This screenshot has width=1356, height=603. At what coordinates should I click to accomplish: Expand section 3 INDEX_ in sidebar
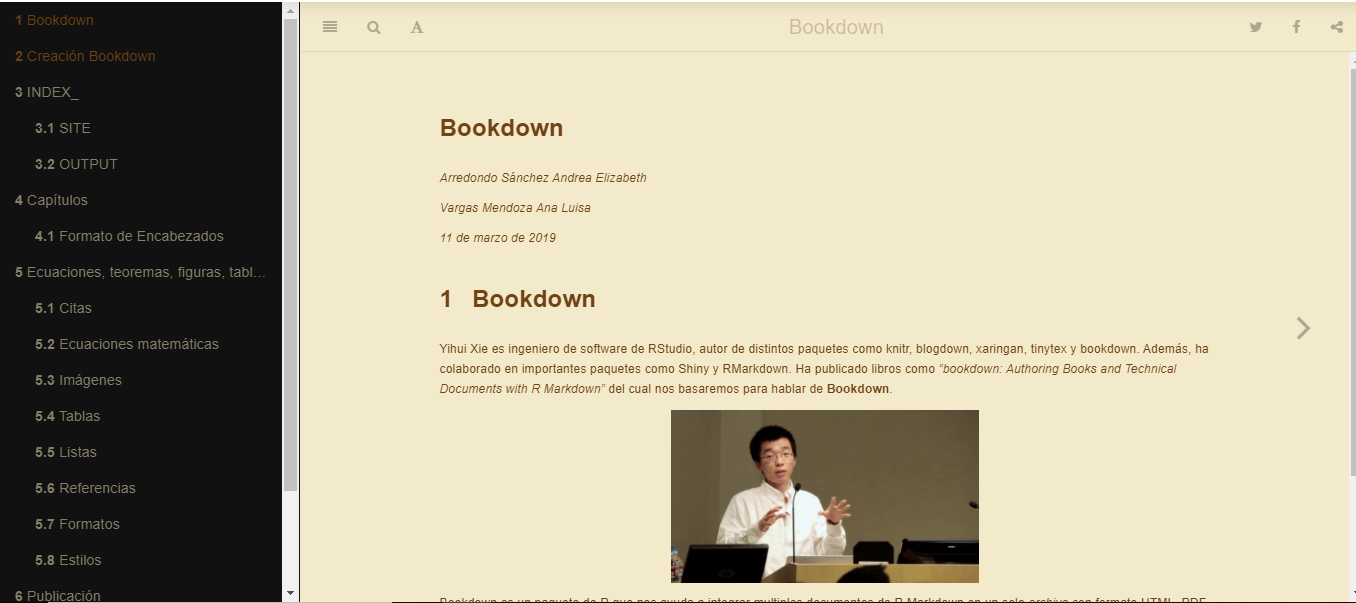tap(47, 92)
